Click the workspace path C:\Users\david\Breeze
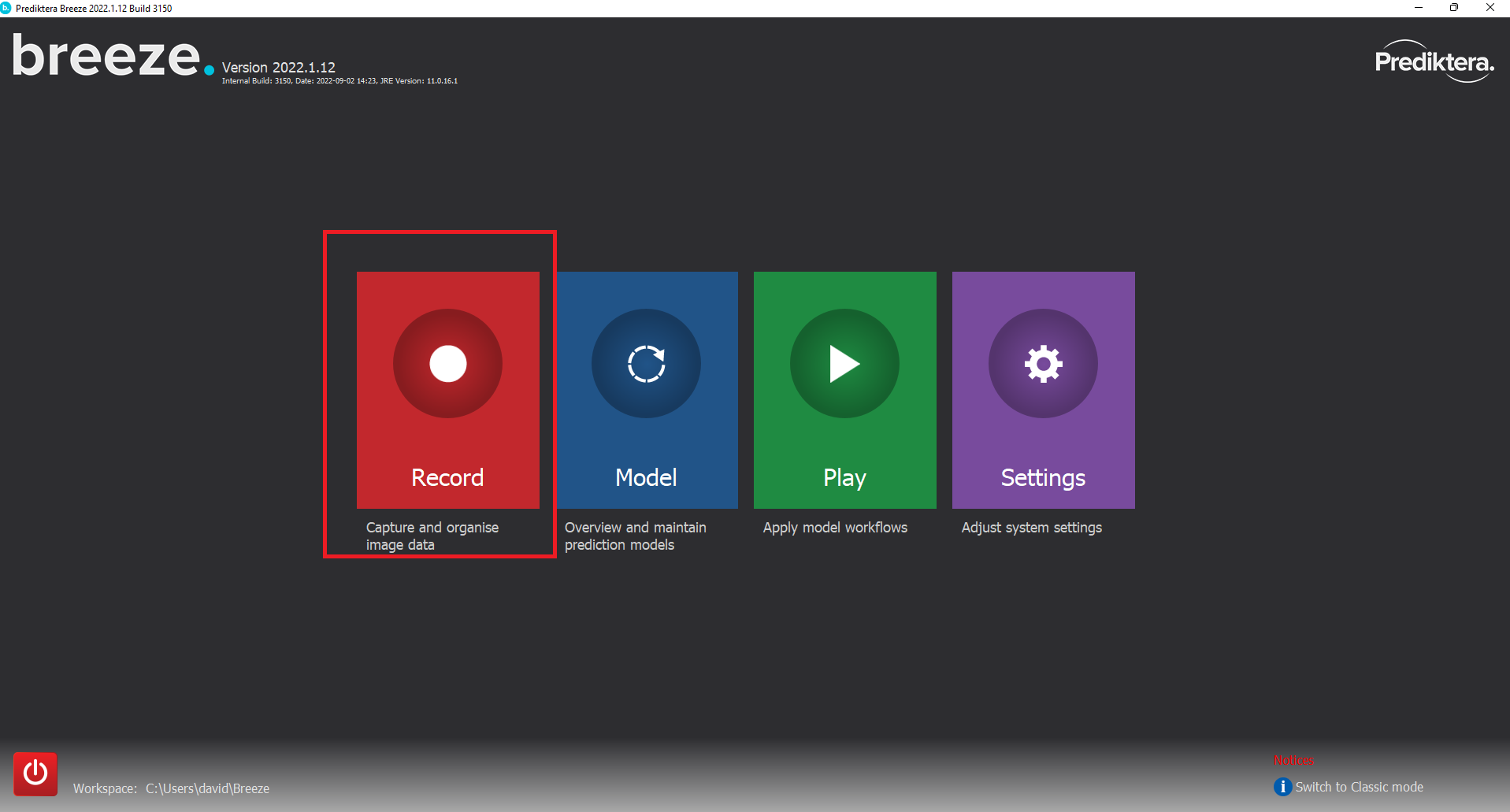 pyautogui.click(x=207, y=788)
